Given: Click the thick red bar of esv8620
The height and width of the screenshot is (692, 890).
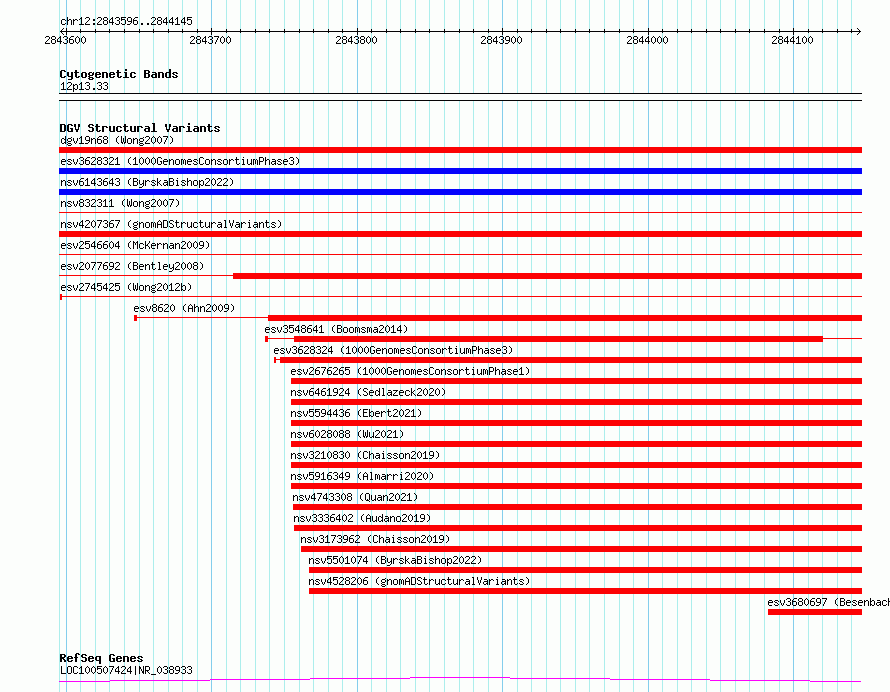Looking at the screenshot, I should point(565,318).
